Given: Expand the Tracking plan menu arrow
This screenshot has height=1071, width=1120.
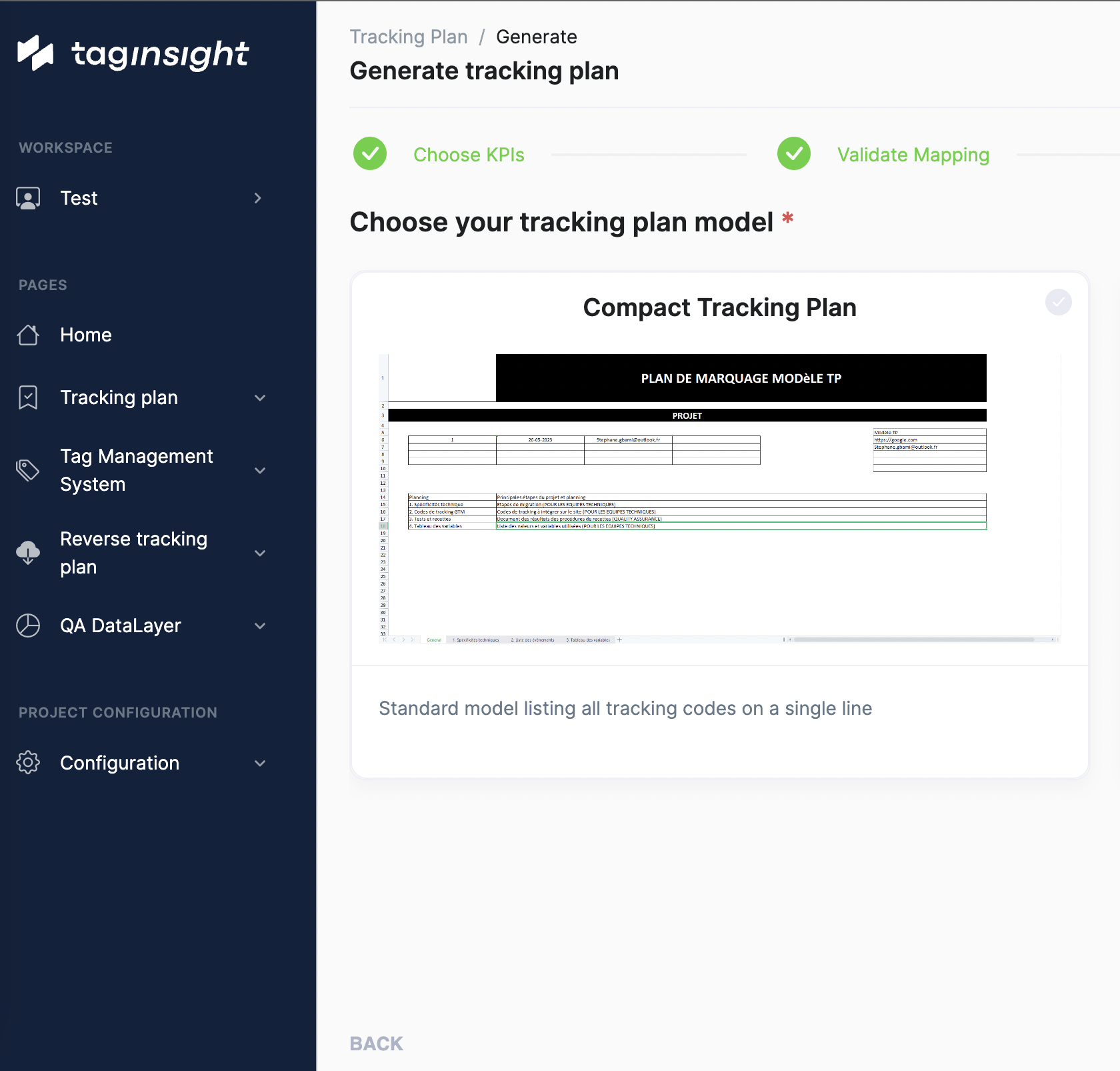Looking at the screenshot, I should 260,398.
